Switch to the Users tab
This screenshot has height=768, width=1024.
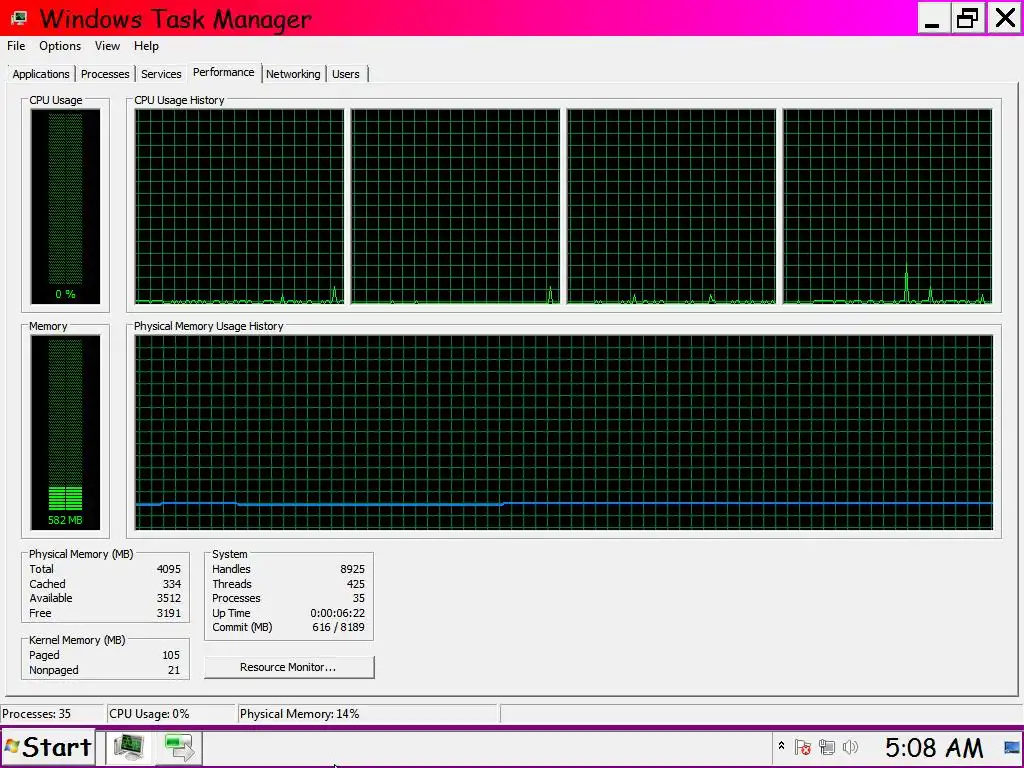click(346, 74)
